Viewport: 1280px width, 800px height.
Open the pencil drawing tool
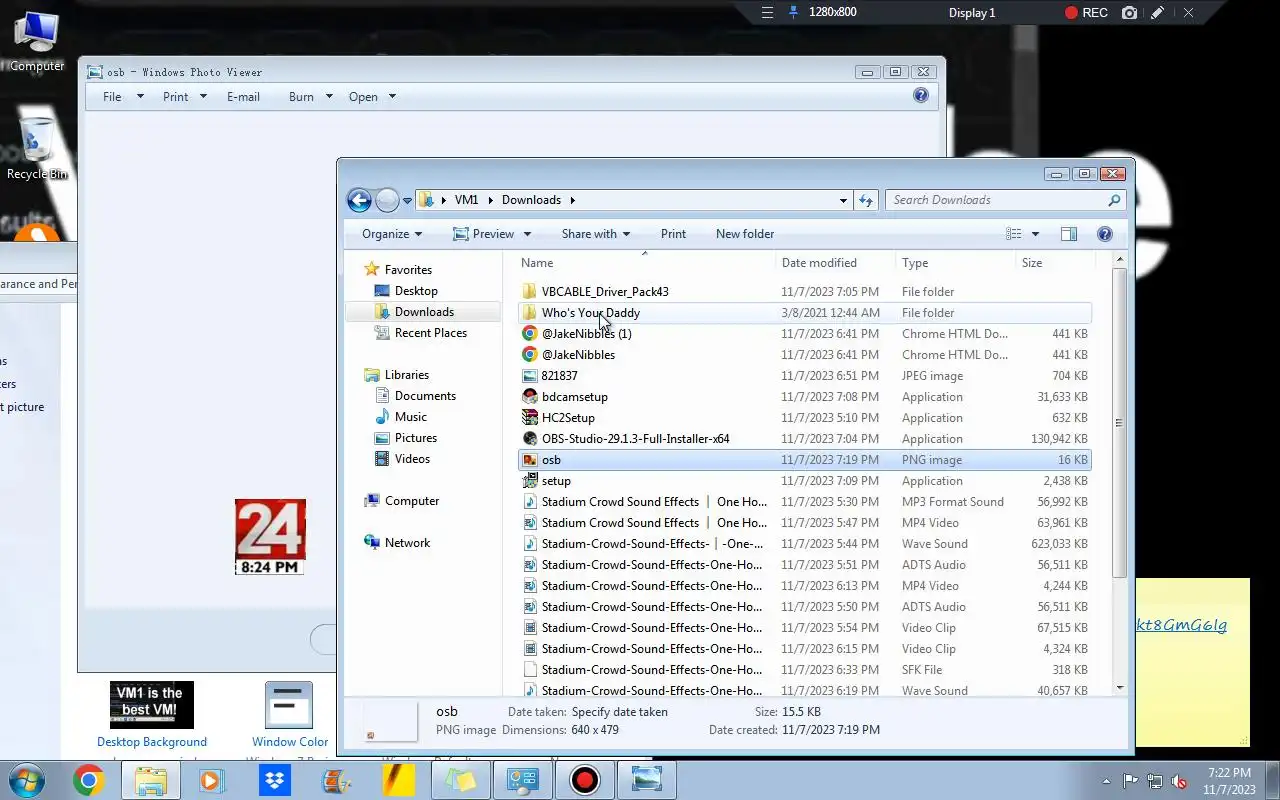[x=1157, y=13]
